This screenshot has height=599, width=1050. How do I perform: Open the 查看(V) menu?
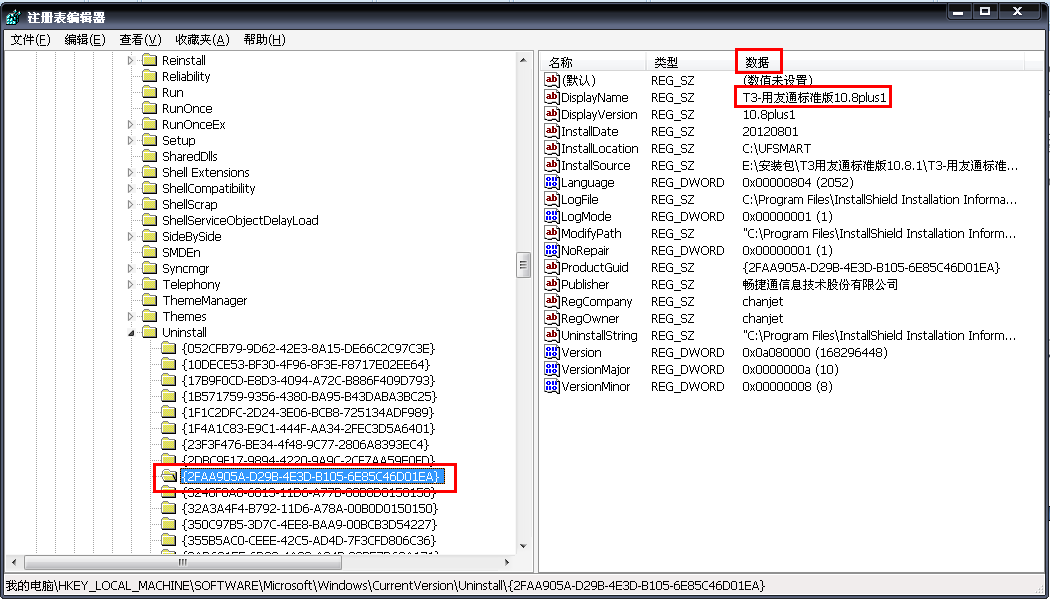pyautogui.click(x=141, y=40)
